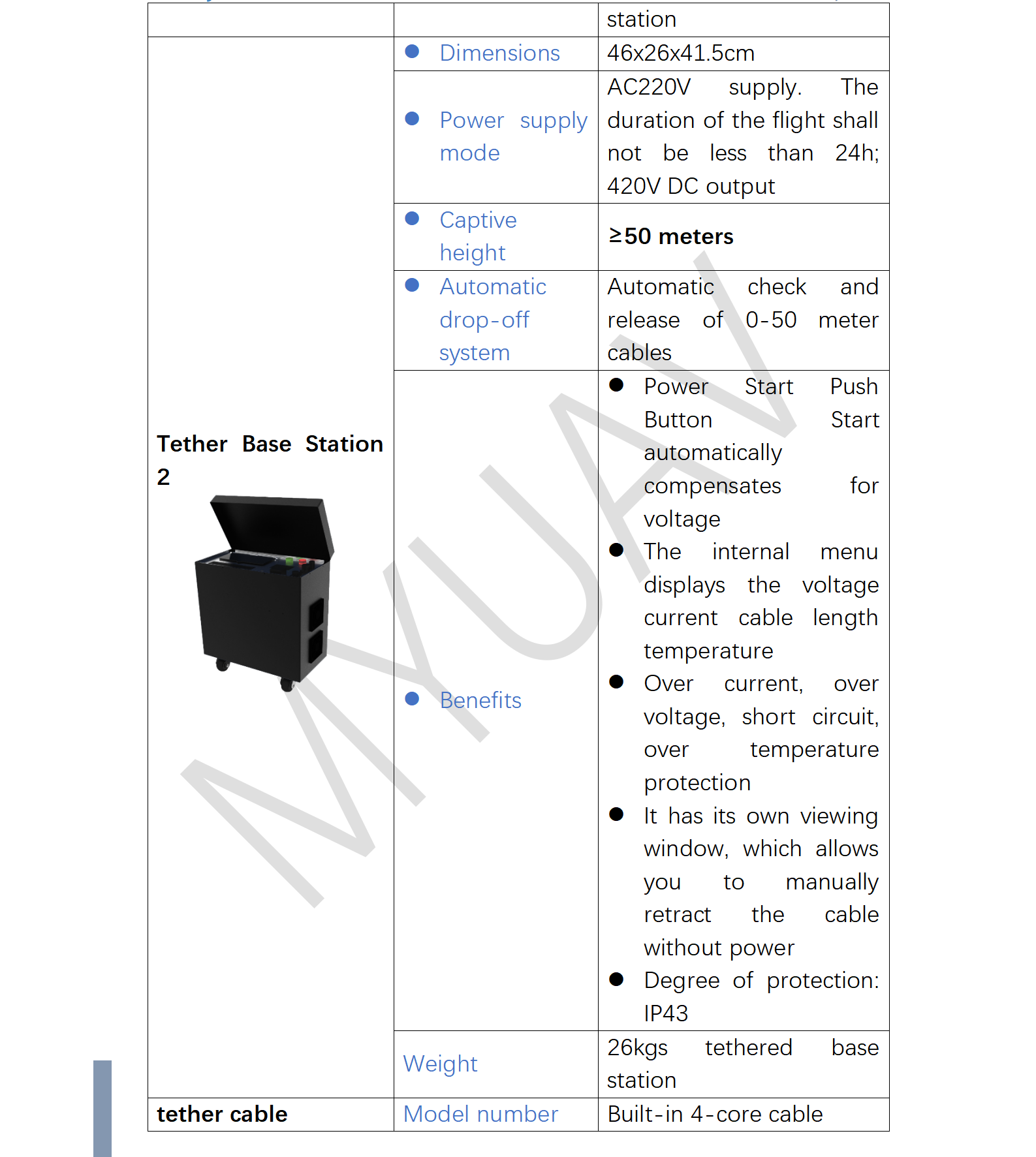The width and height of the screenshot is (1036, 1157).
Task: Click the blue-gray bar in the left margin
Action: pos(102,1107)
